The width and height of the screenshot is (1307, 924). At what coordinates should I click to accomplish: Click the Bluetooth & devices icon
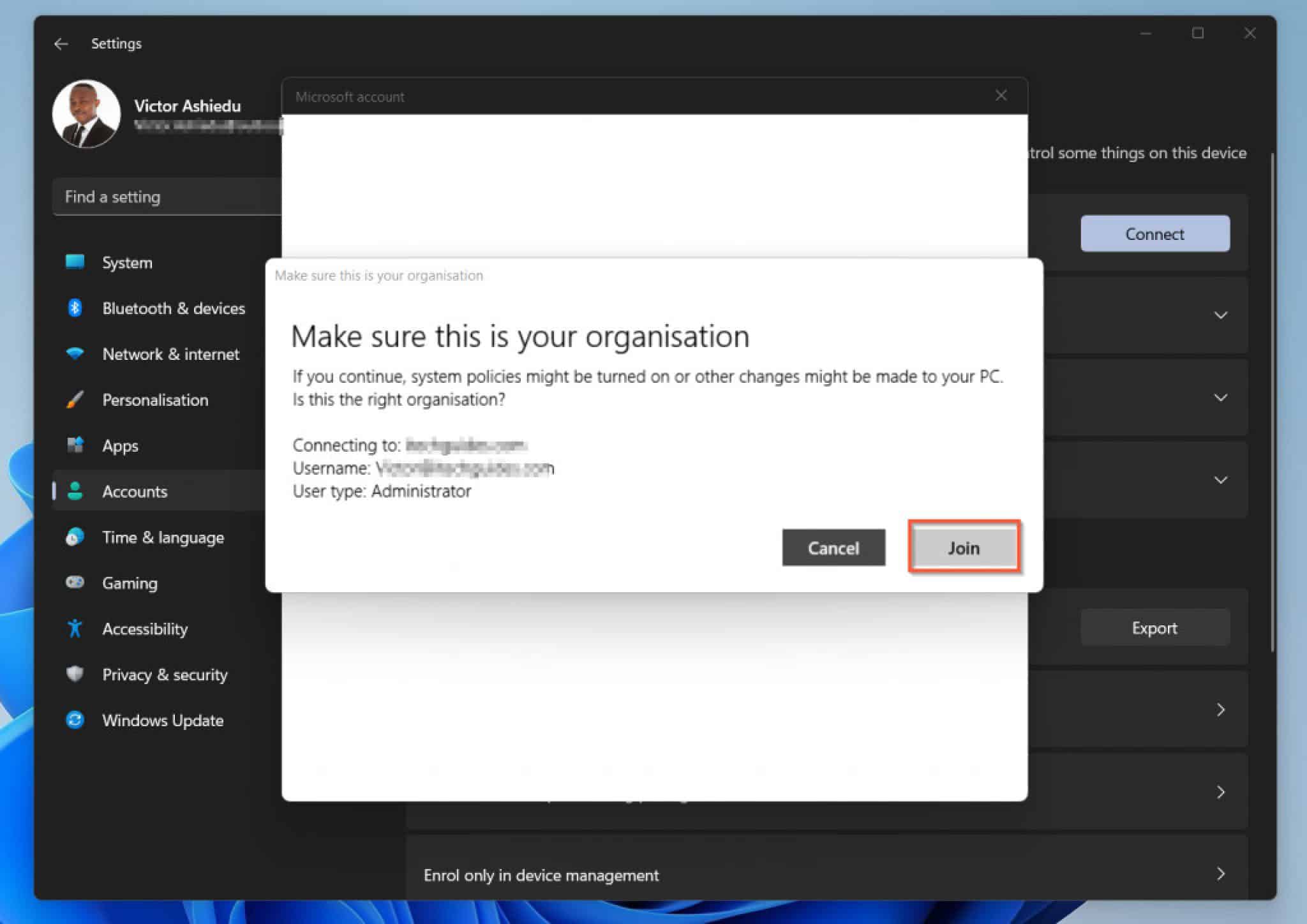(x=75, y=308)
